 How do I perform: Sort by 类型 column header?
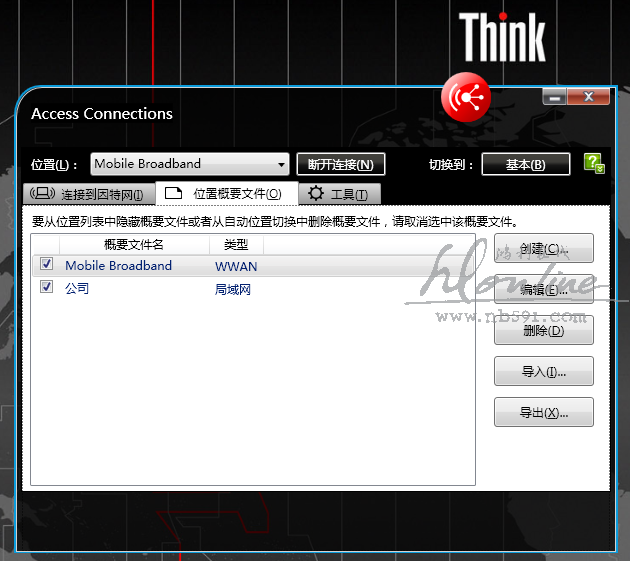(x=236, y=244)
